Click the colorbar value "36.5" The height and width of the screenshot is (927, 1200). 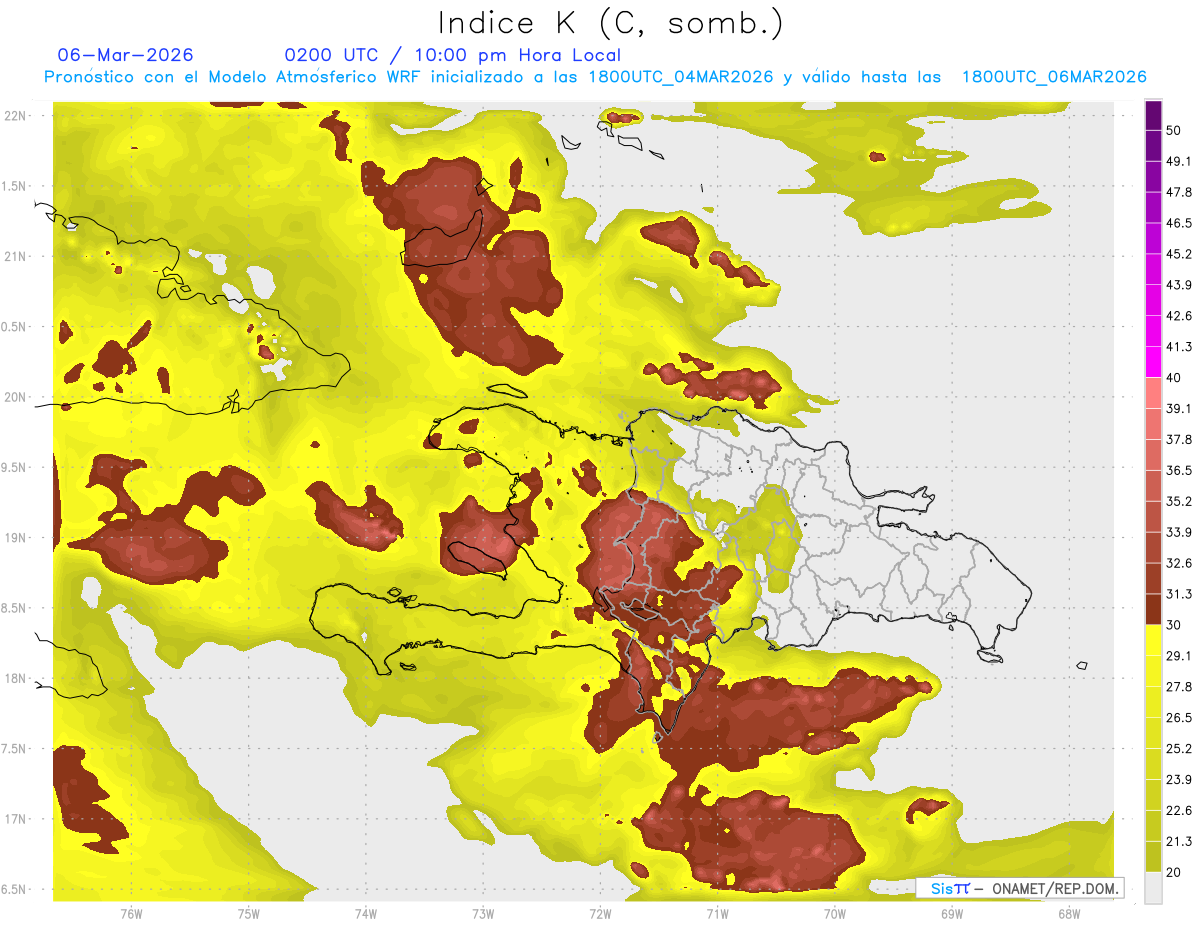pos(1179,470)
